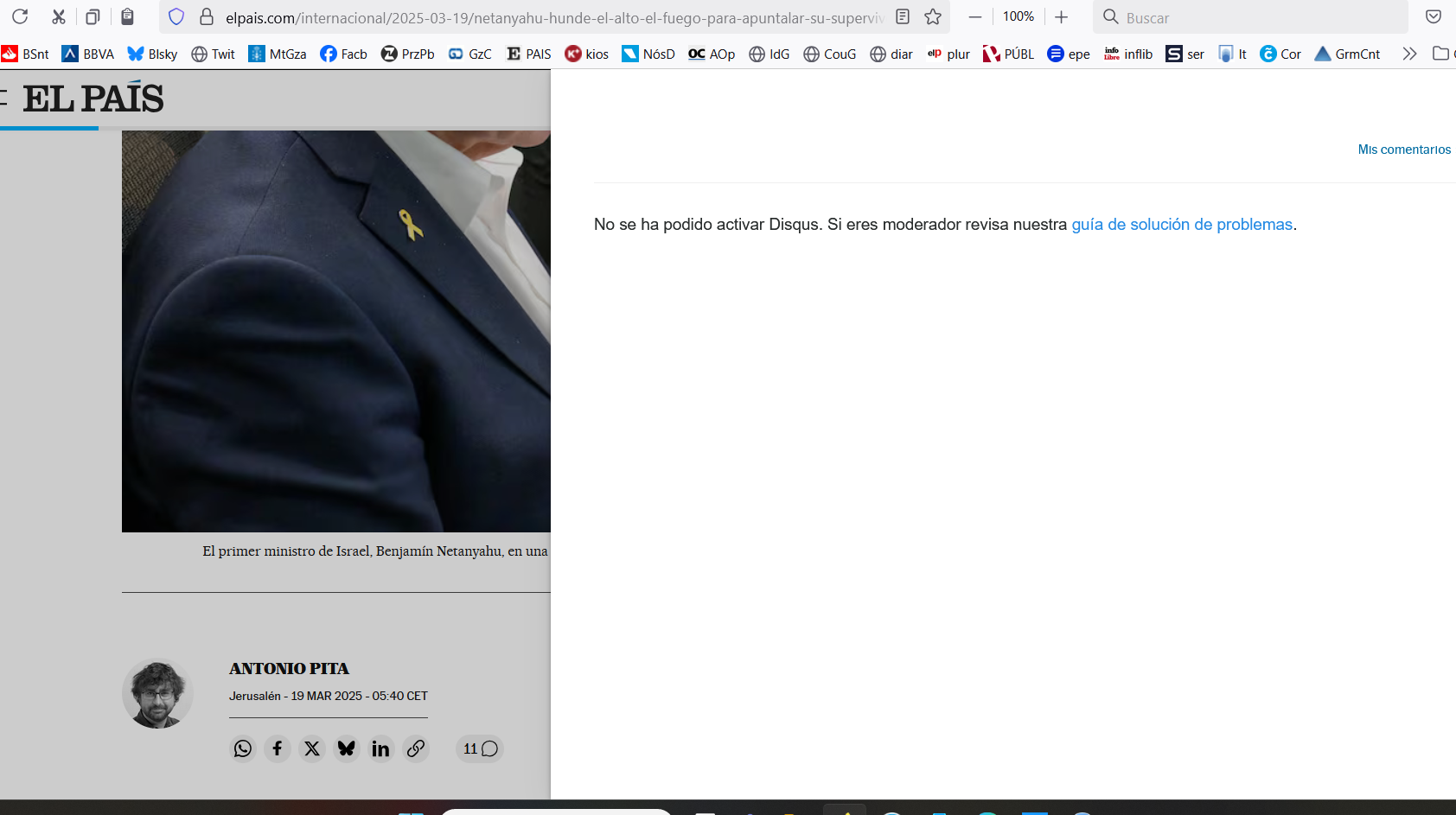The width and height of the screenshot is (1456, 815).
Task: Share article on WhatsApp
Action: pos(243,748)
